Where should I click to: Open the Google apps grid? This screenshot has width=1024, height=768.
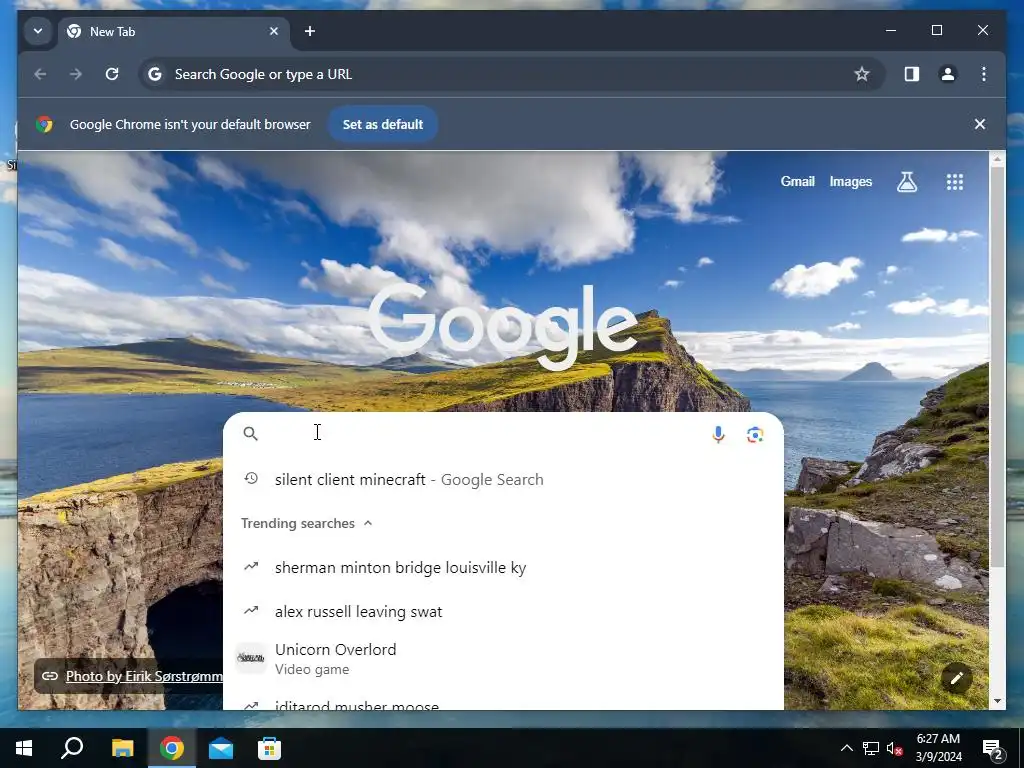click(x=955, y=182)
